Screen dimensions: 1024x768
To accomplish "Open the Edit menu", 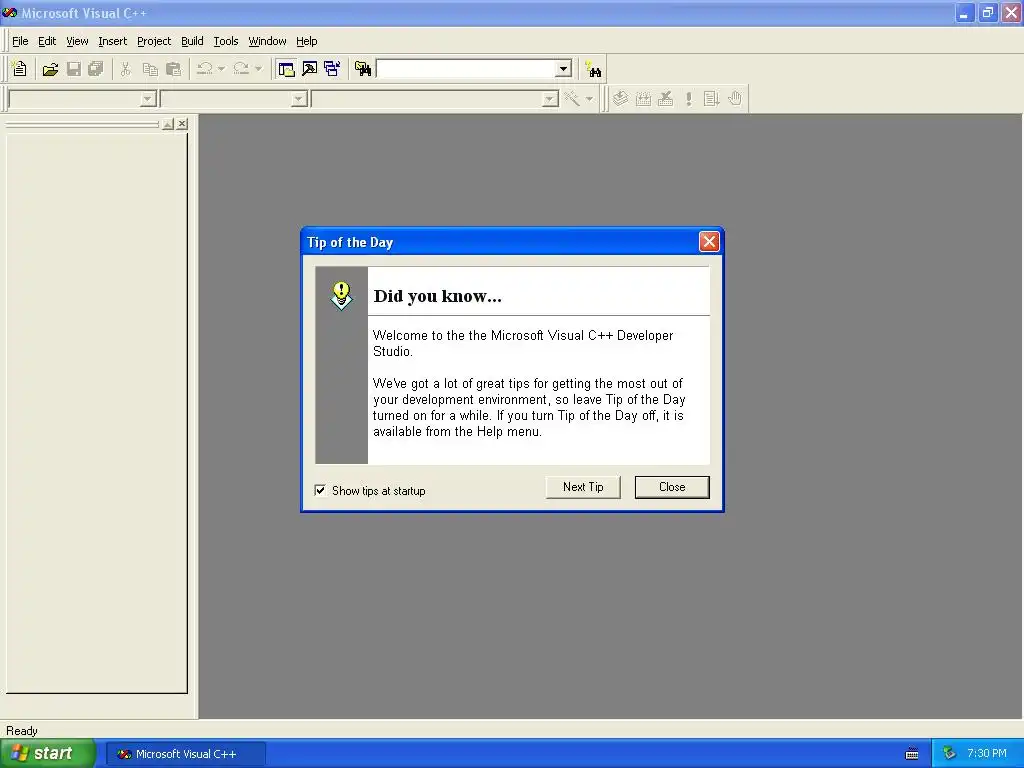I will pos(47,41).
